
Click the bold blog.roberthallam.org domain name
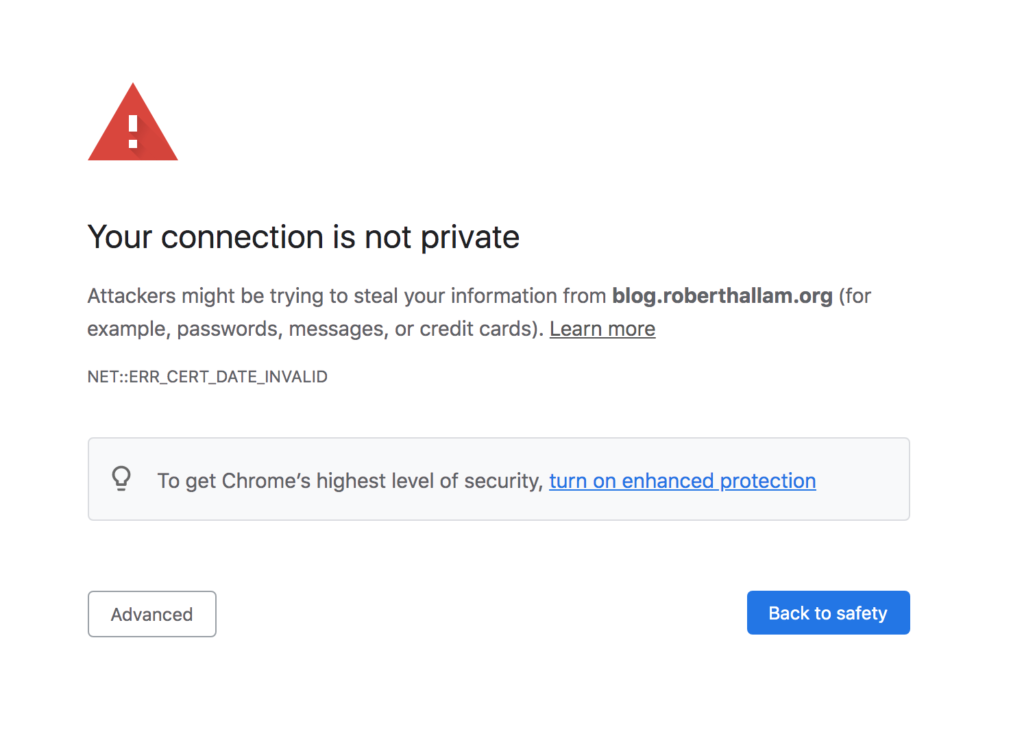tap(722, 296)
